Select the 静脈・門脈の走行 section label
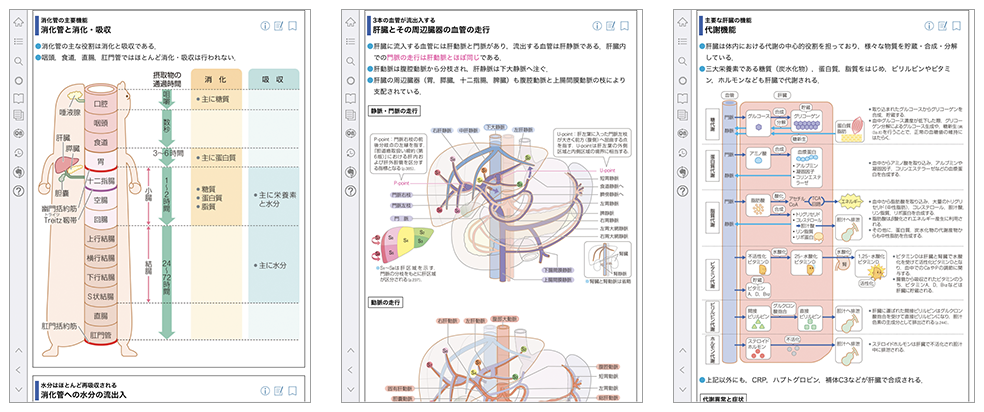The width and height of the screenshot is (984, 412). click(395, 110)
